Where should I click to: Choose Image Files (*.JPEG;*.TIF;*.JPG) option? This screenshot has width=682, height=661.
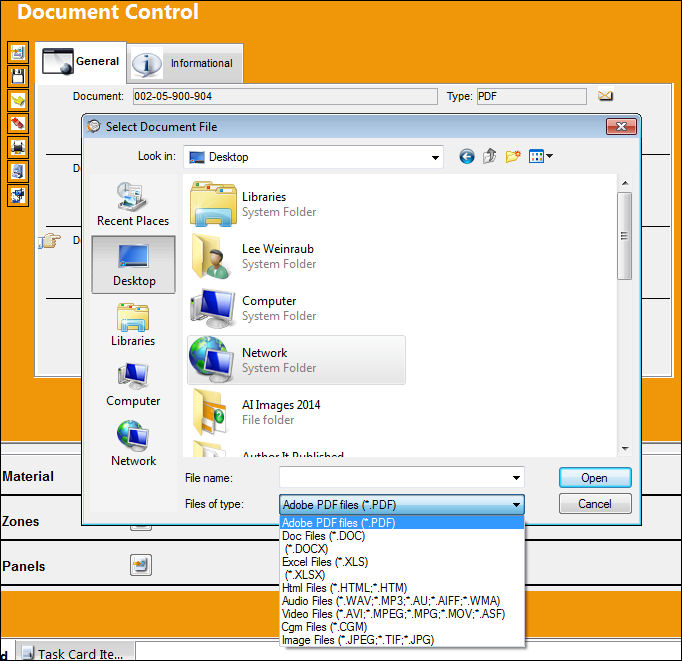[x=402, y=640]
